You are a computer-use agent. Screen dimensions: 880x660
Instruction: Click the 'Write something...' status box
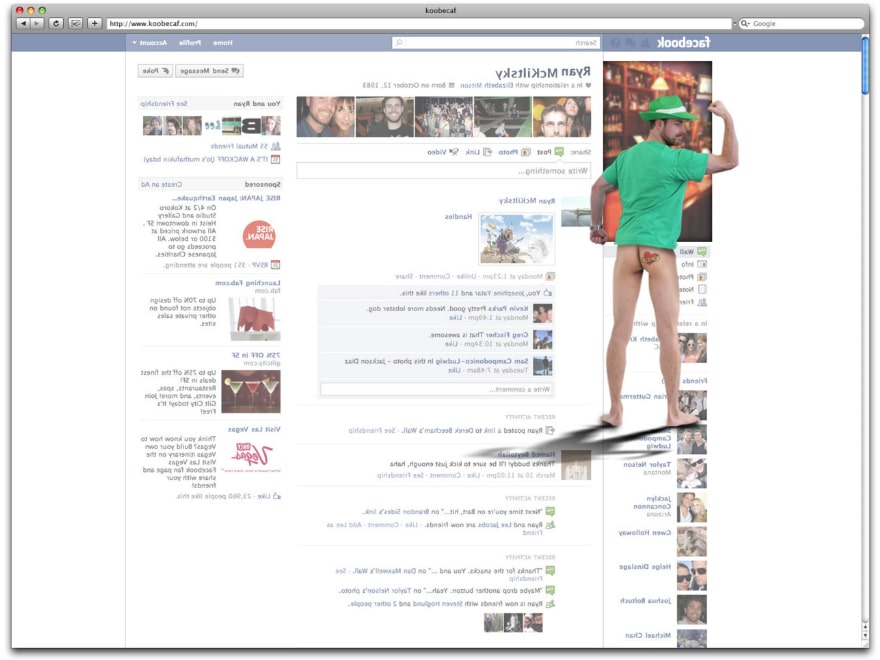tap(443, 171)
